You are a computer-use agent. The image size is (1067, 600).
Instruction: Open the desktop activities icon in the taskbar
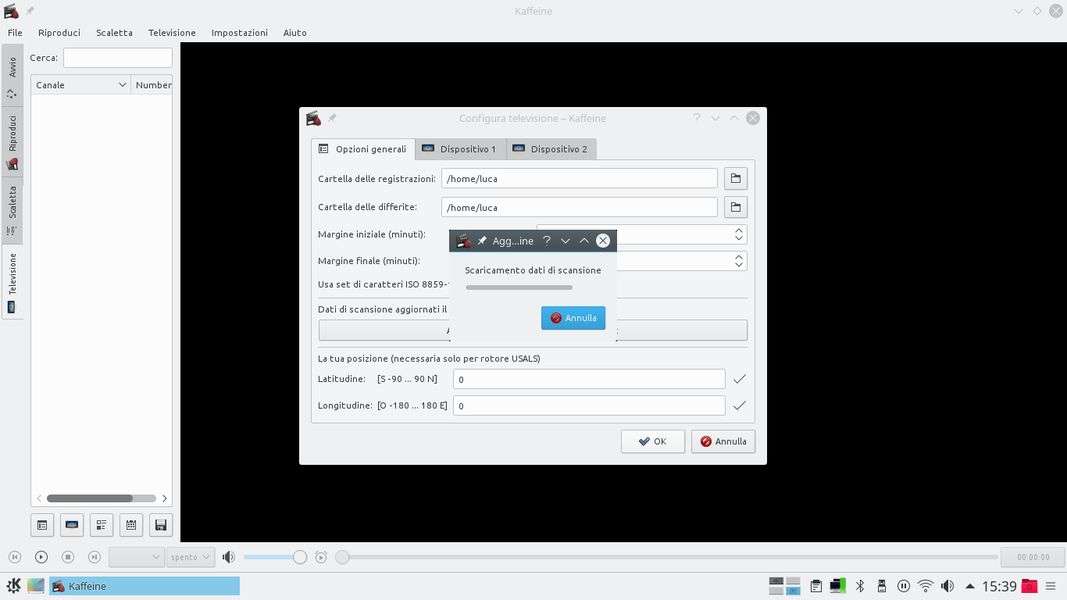tap(35, 586)
